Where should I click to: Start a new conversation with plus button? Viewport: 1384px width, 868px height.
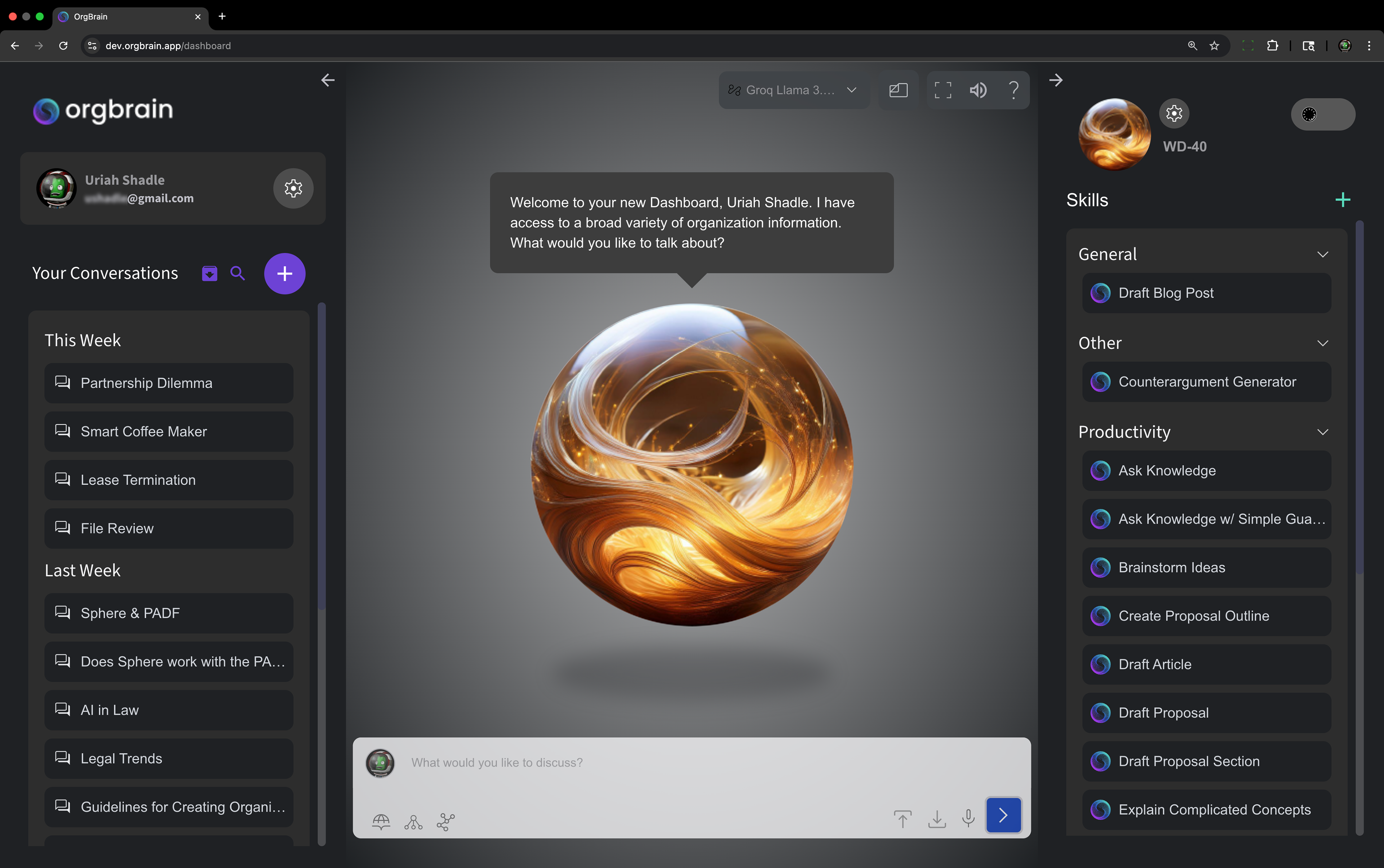click(284, 273)
